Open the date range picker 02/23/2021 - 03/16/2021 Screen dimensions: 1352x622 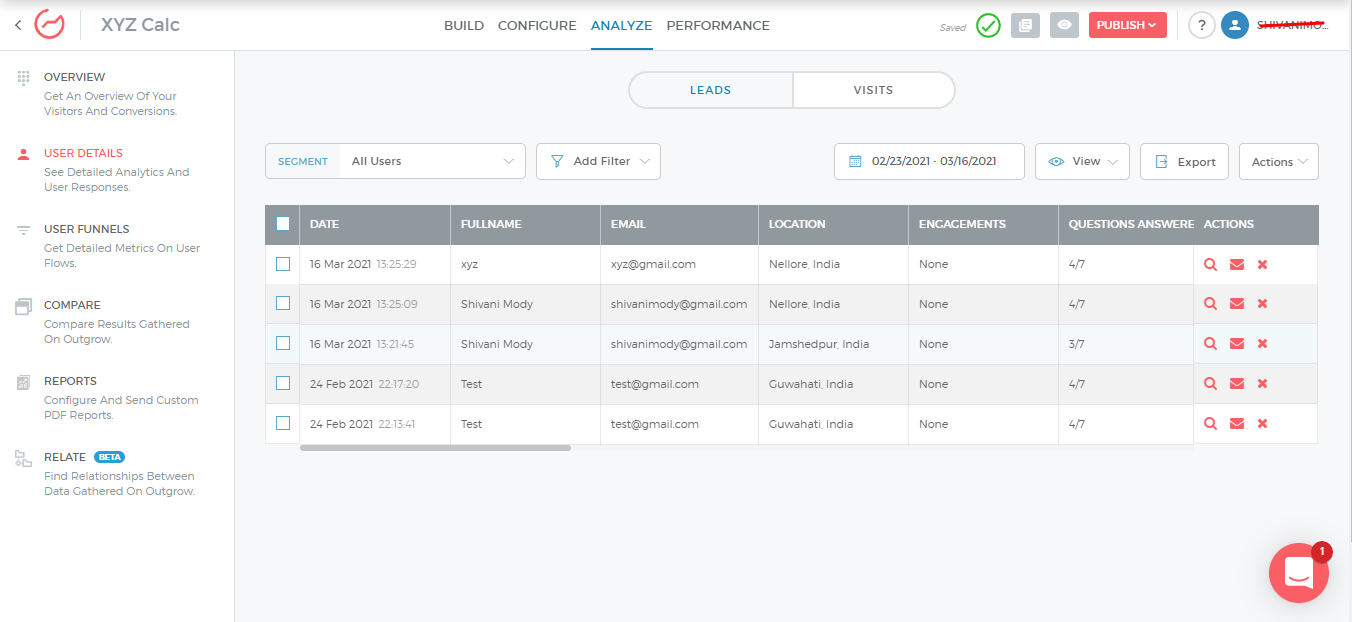(x=929, y=161)
